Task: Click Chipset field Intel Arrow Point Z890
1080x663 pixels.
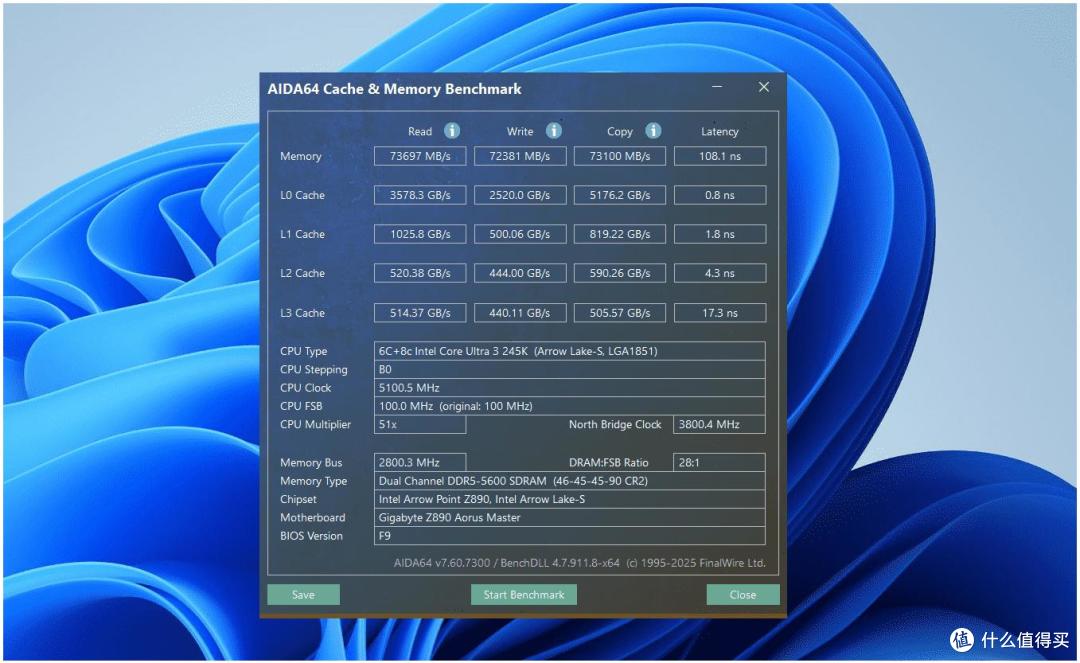Action: 570,499
